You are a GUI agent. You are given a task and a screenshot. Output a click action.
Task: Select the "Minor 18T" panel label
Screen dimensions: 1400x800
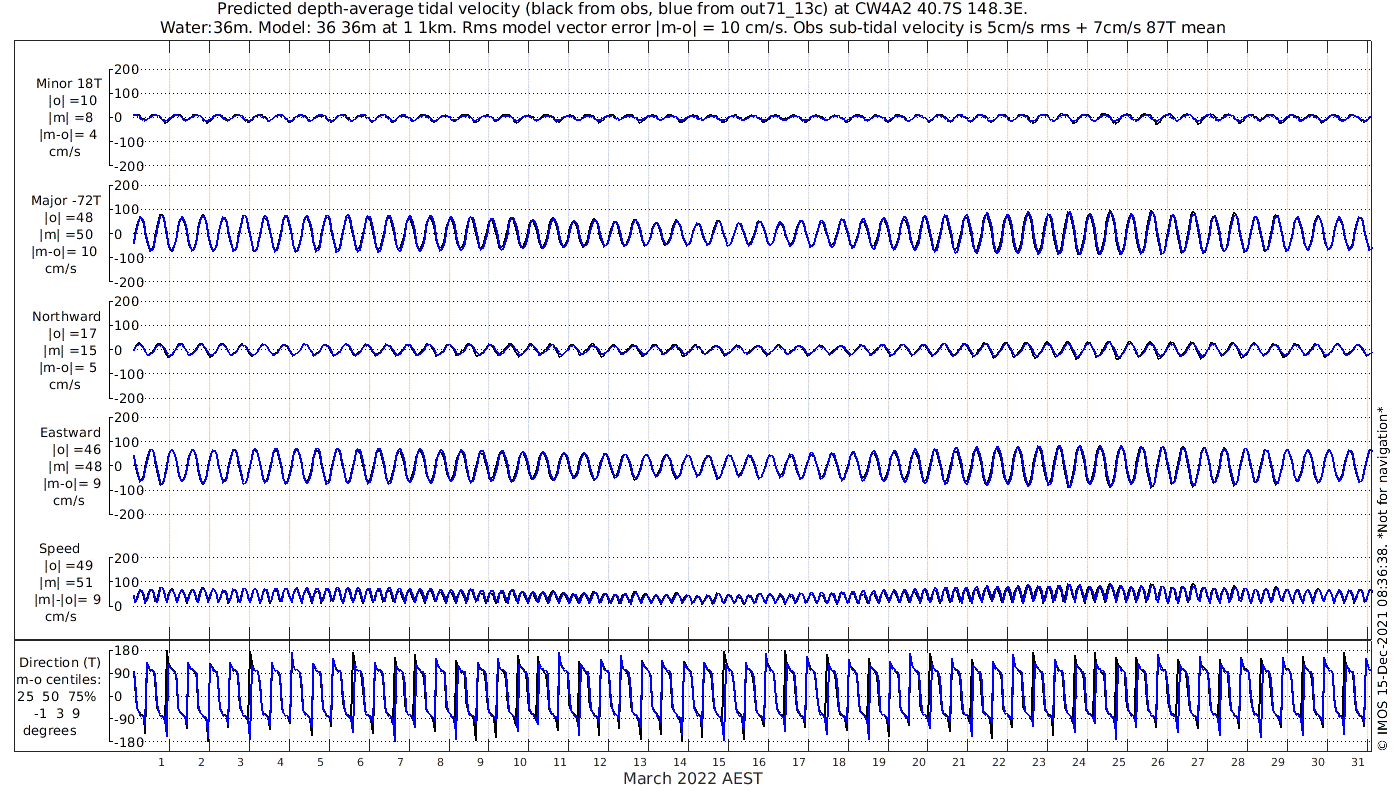click(x=68, y=83)
